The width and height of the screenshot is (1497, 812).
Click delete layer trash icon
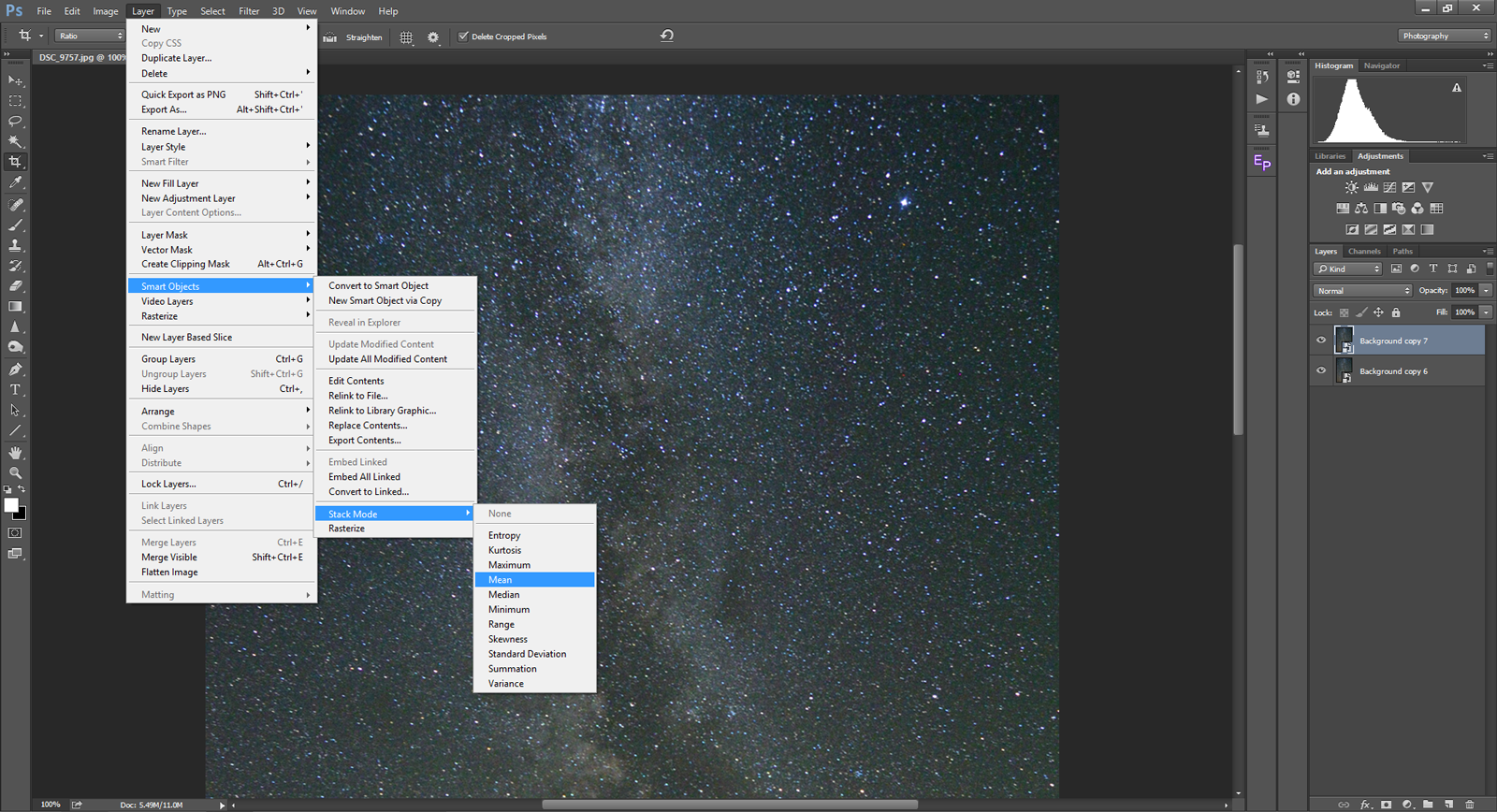[1470, 805]
